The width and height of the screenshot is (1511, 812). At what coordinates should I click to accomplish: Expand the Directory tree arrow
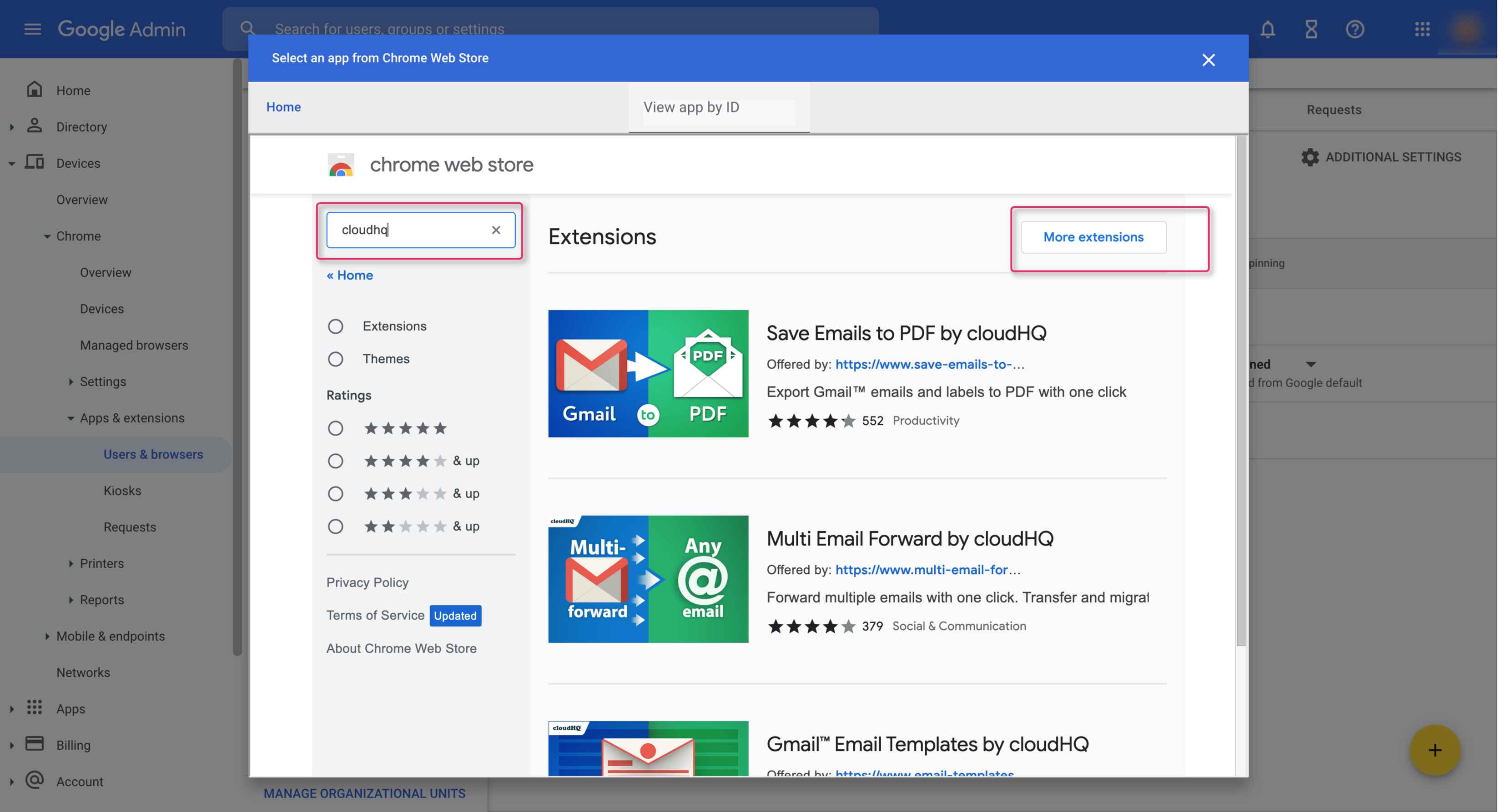[12, 127]
